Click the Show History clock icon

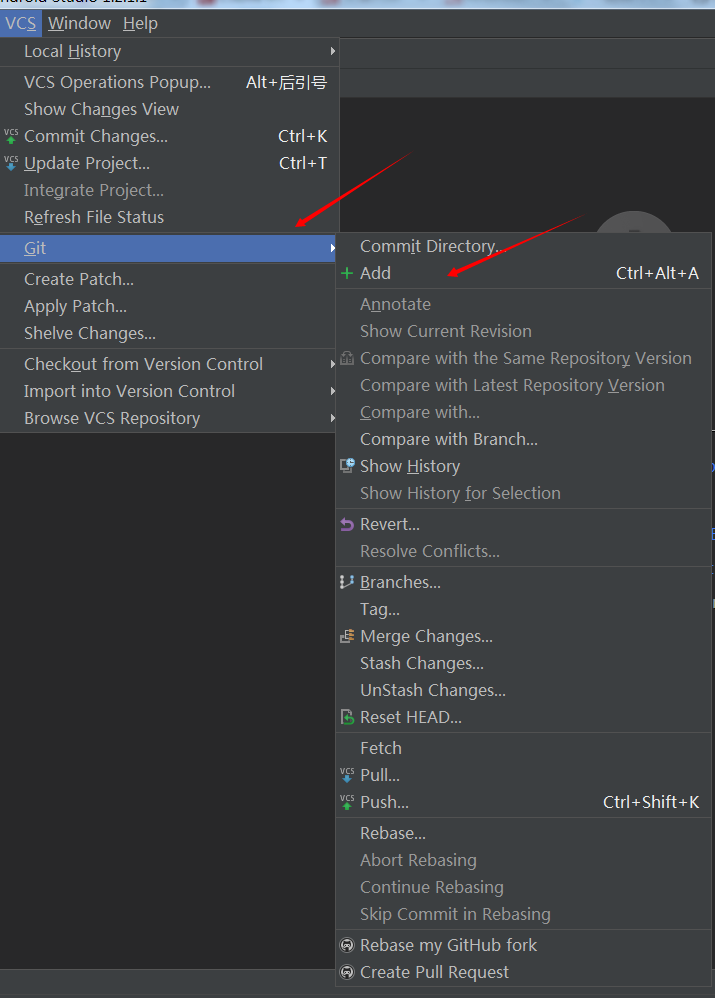coord(347,466)
